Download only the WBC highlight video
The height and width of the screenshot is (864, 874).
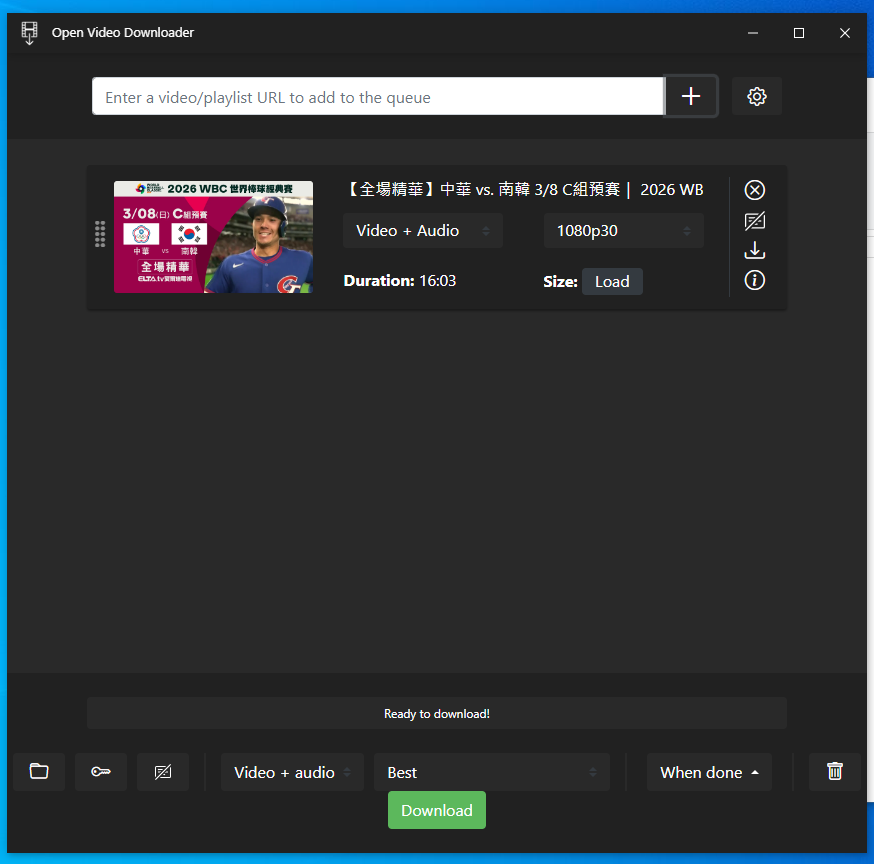754,250
